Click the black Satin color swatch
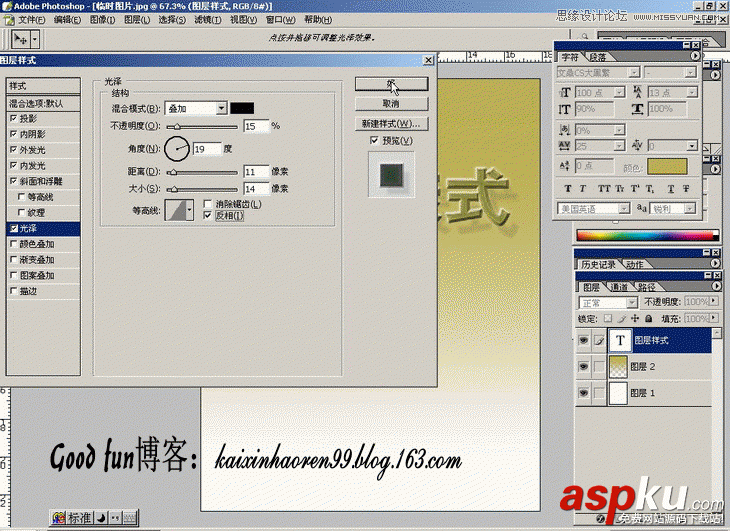Screen dimensions: 730x531 click(x=242, y=108)
